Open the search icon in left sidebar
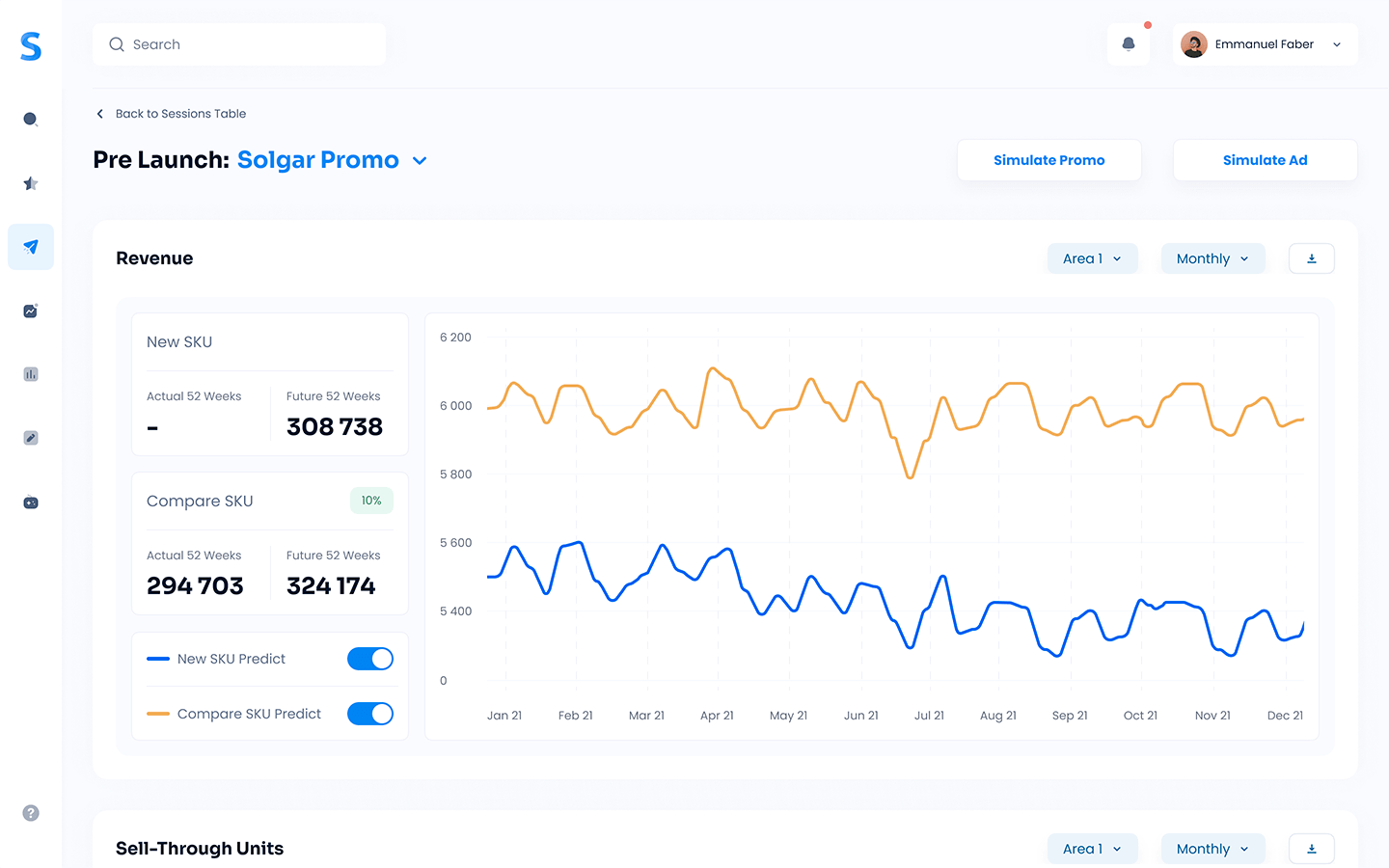 point(31,120)
